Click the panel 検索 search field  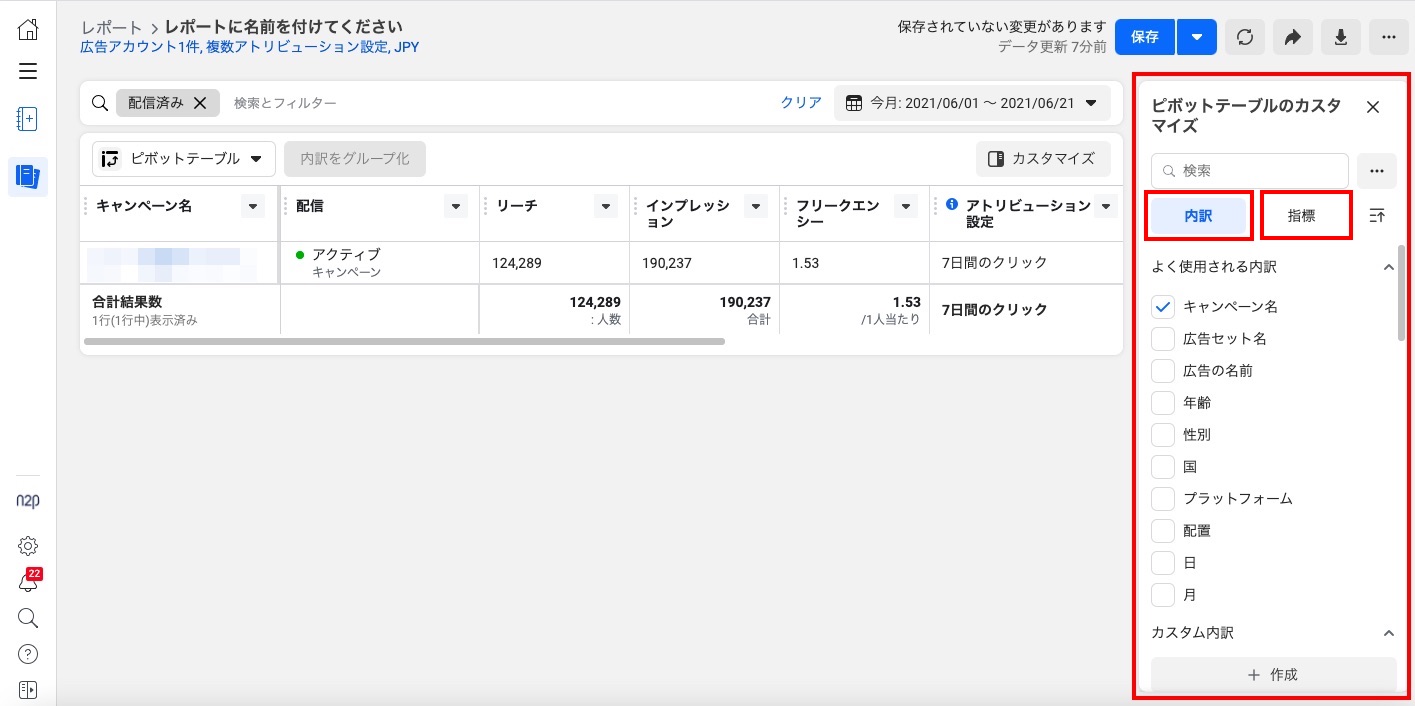(1250, 171)
